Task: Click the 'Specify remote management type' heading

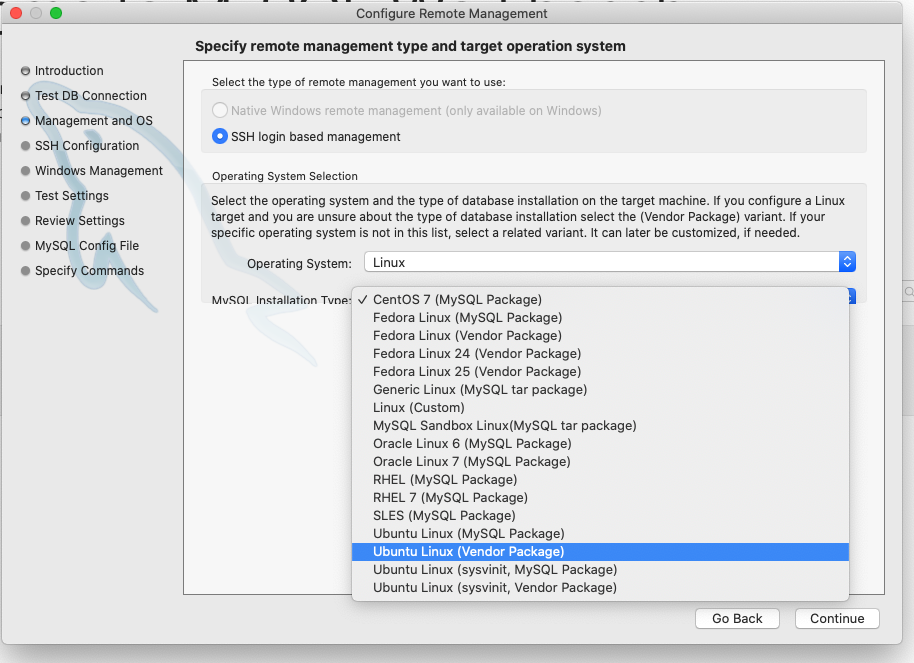Action: point(410,46)
